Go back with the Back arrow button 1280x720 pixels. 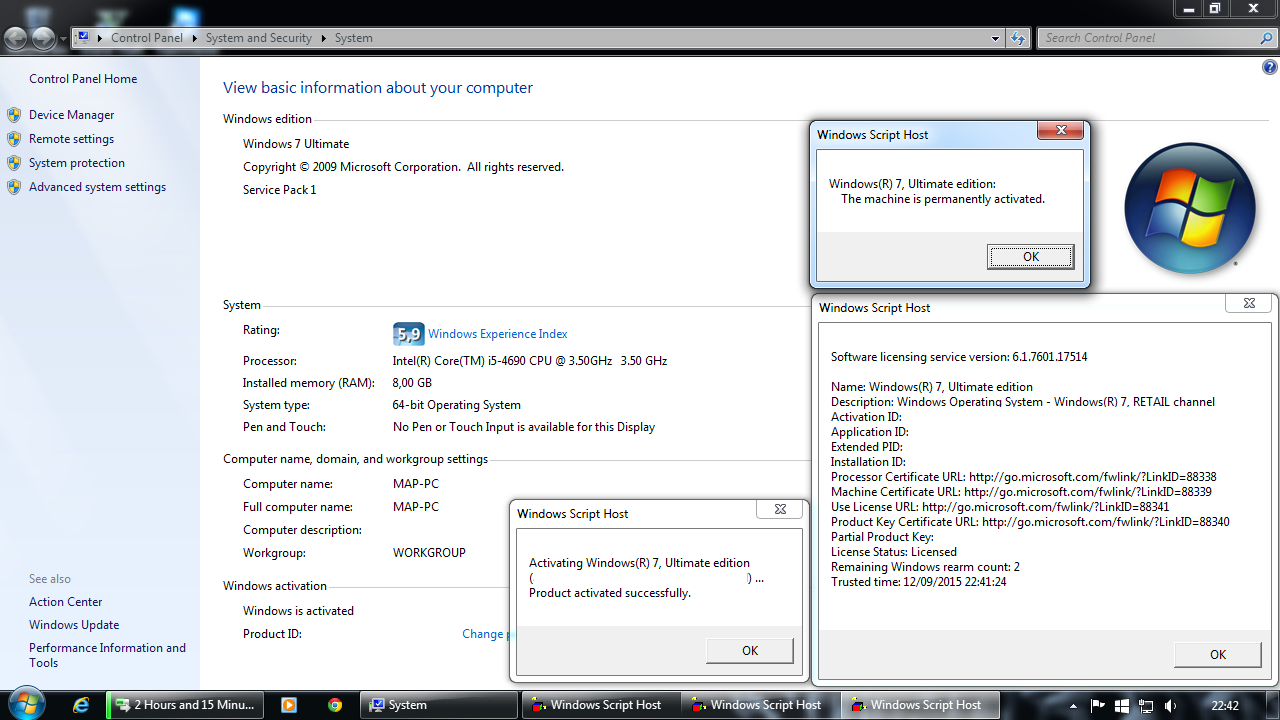click(x=16, y=38)
